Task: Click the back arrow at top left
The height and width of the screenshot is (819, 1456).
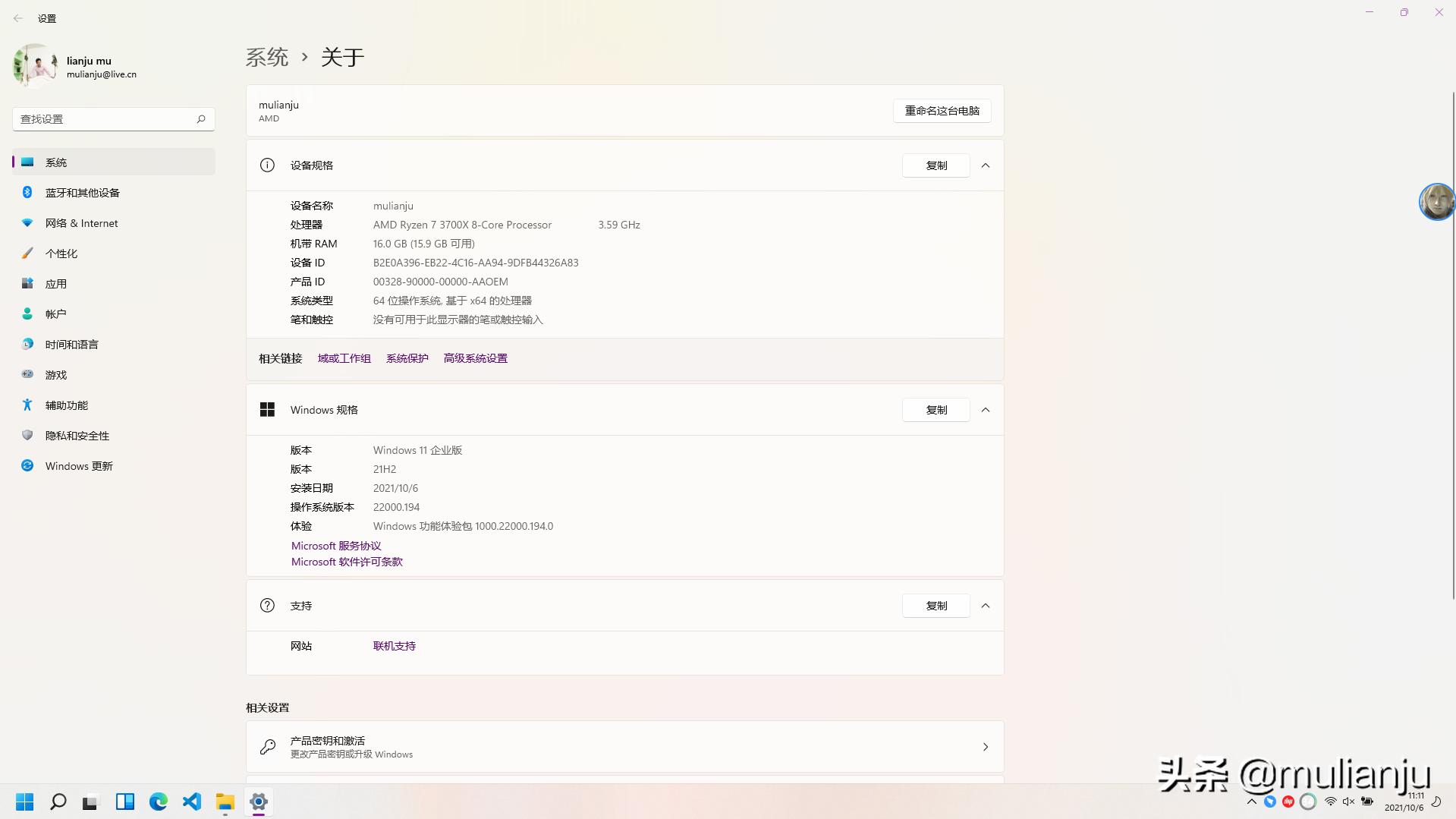Action: 18,17
